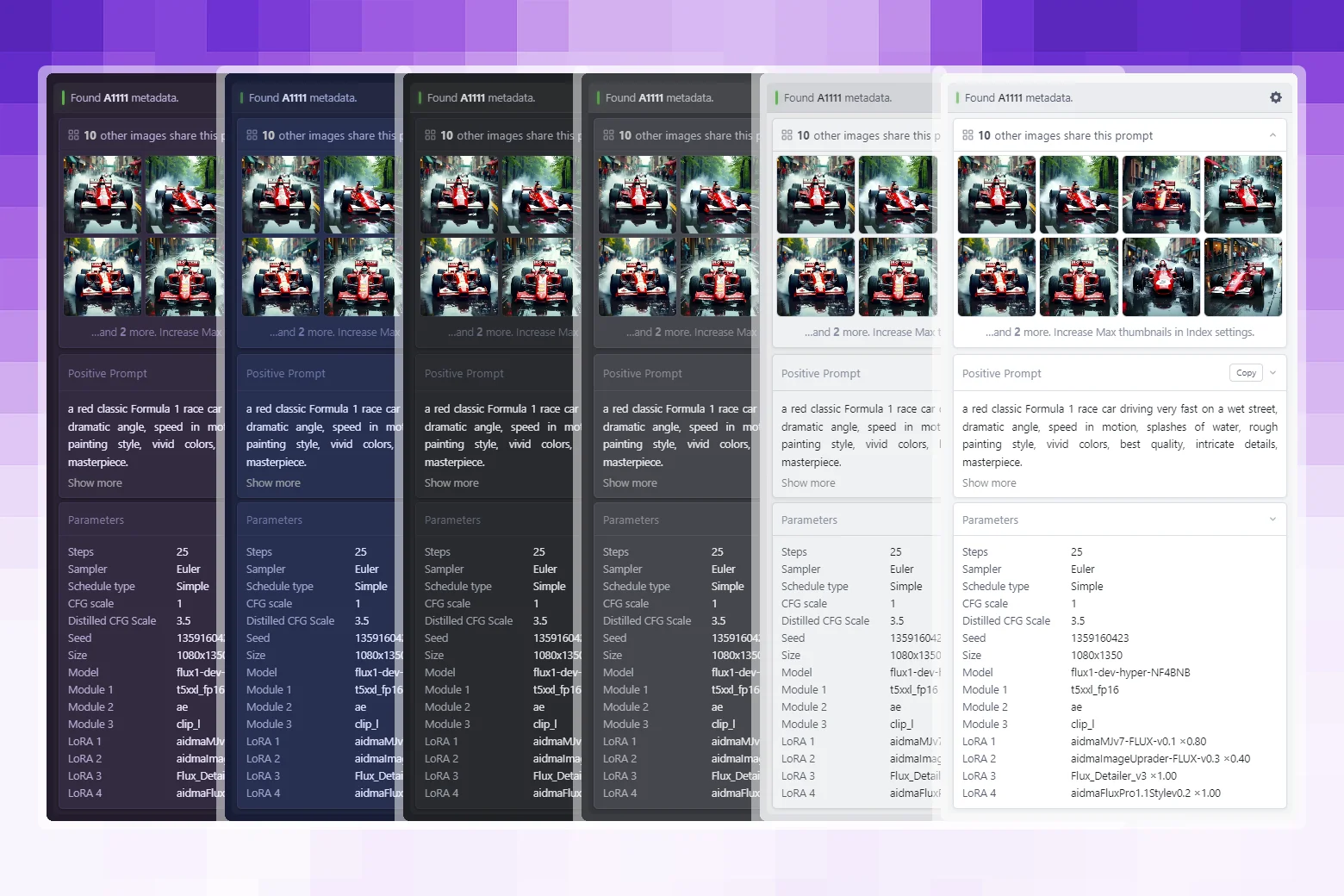Screen dimensions: 1344x896
Task: Collapse the Parameters section in white panel
Action: (x=1272, y=520)
